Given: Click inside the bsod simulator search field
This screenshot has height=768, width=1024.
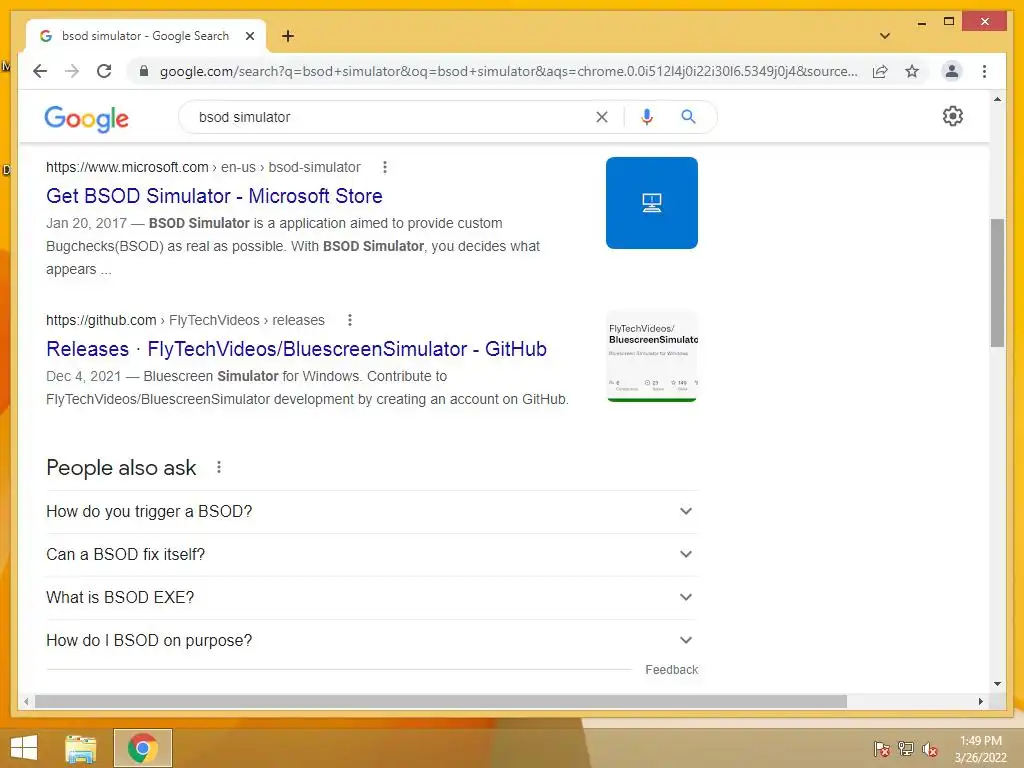Looking at the screenshot, I should click(x=392, y=117).
